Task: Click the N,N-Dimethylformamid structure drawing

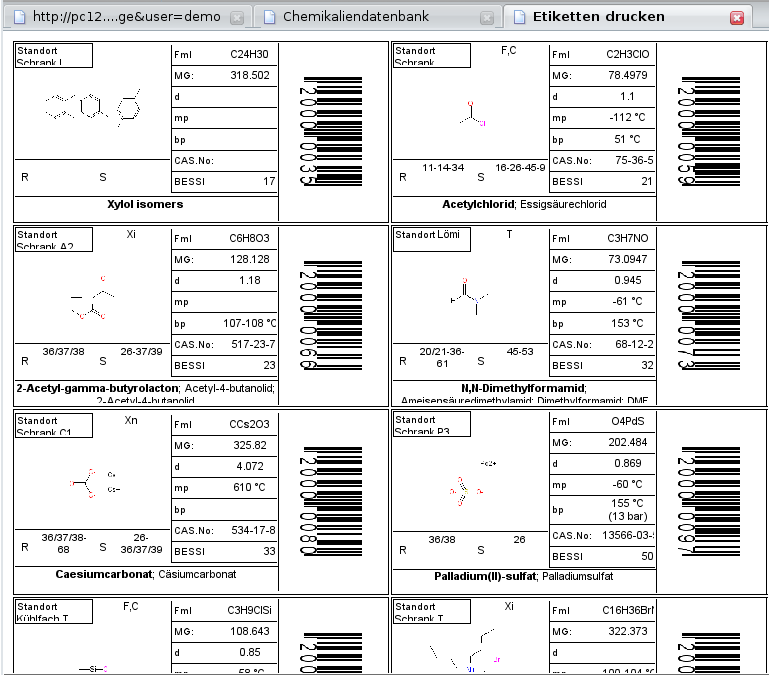Action: pos(469,296)
